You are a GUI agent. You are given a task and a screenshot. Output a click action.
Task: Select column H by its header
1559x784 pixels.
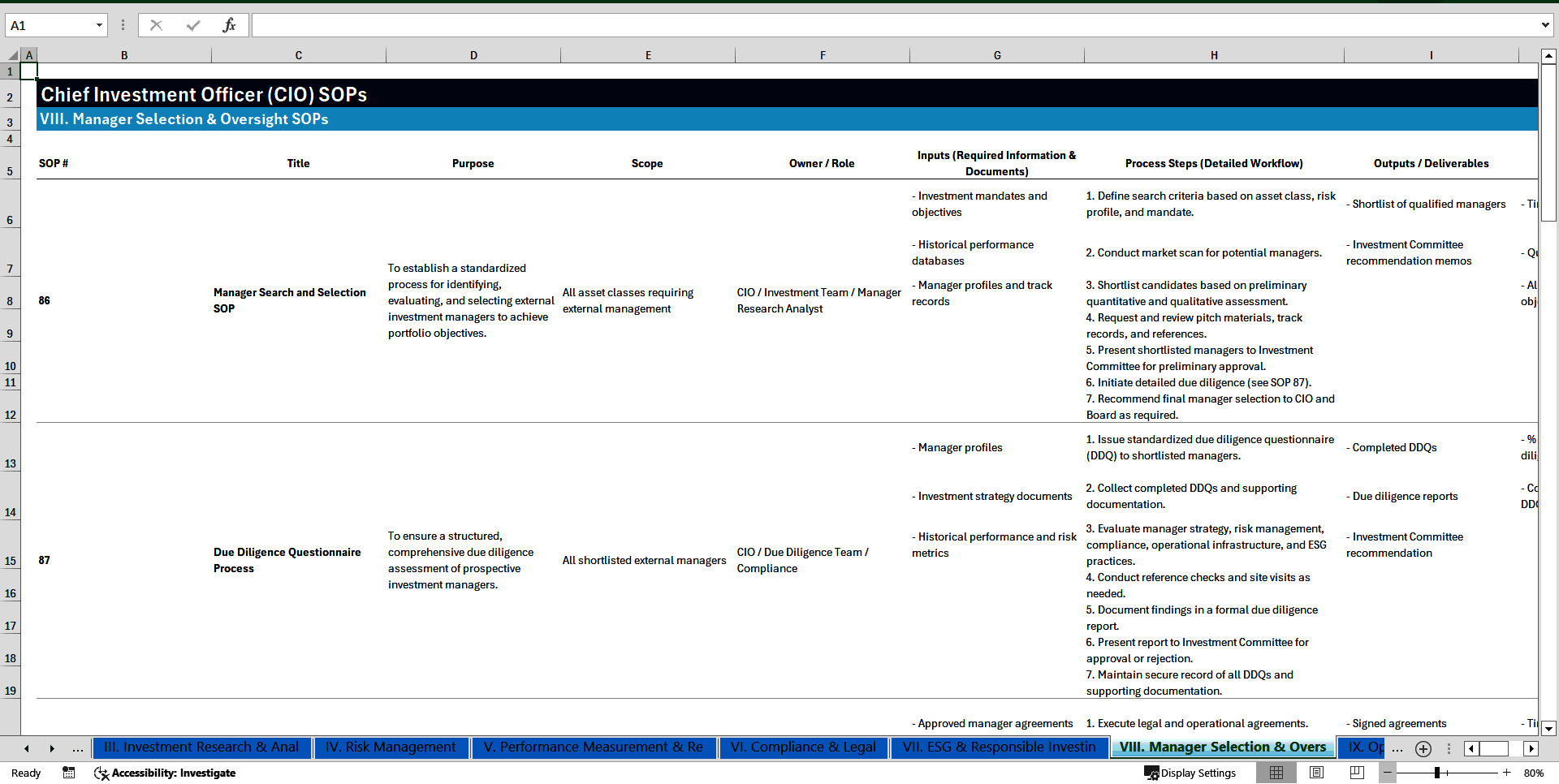pyautogui.click(x=1214, y=54)
